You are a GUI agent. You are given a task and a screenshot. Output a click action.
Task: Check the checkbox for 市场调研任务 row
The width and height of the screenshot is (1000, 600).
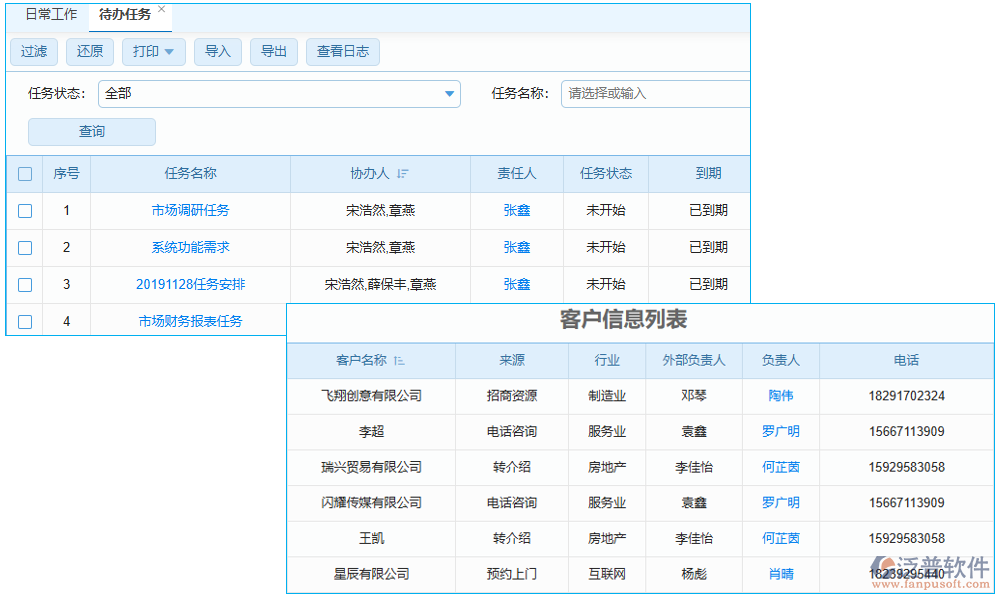pos(24,211)
